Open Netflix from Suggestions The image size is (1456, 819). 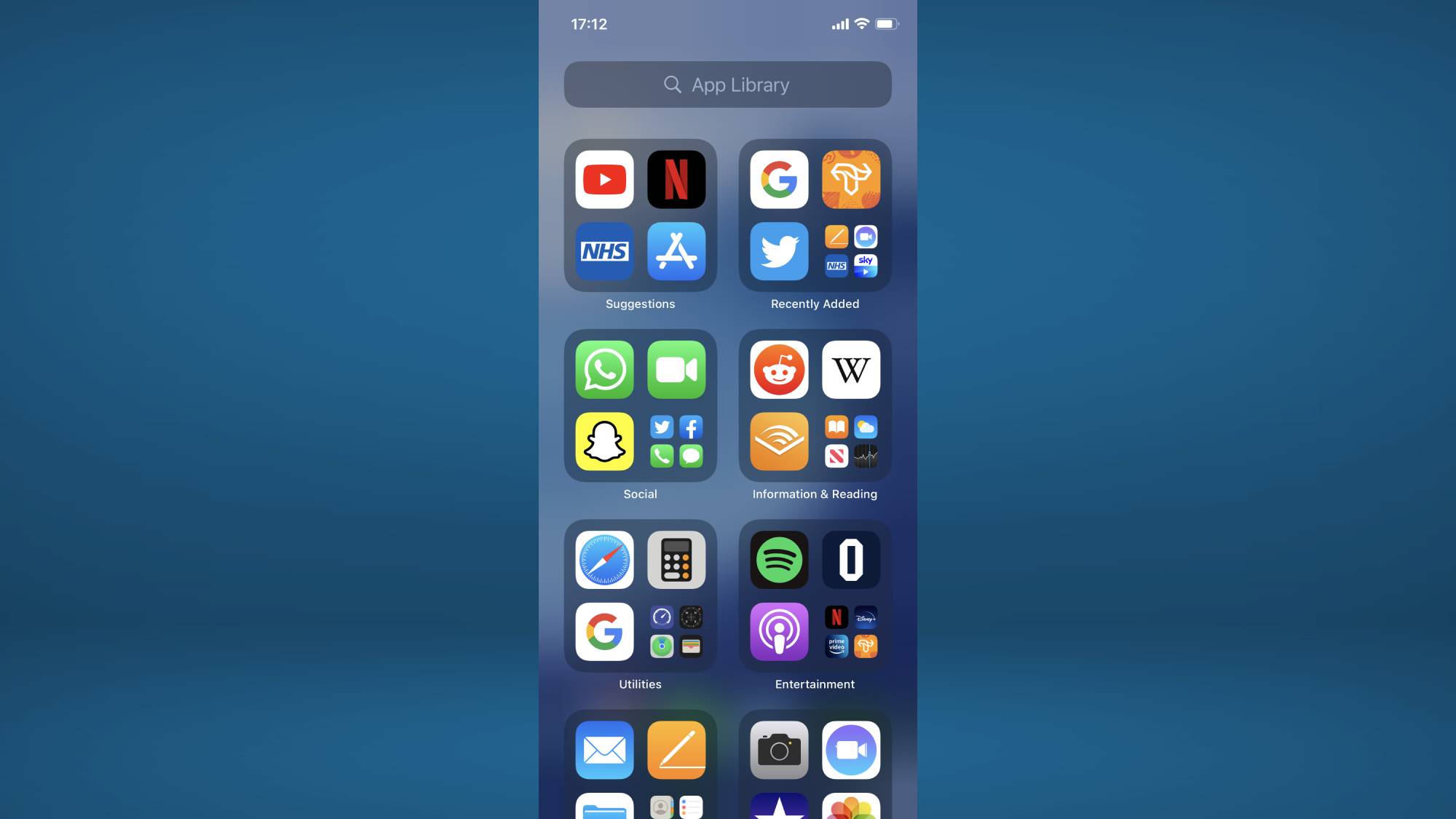click(x=676, y=179)
